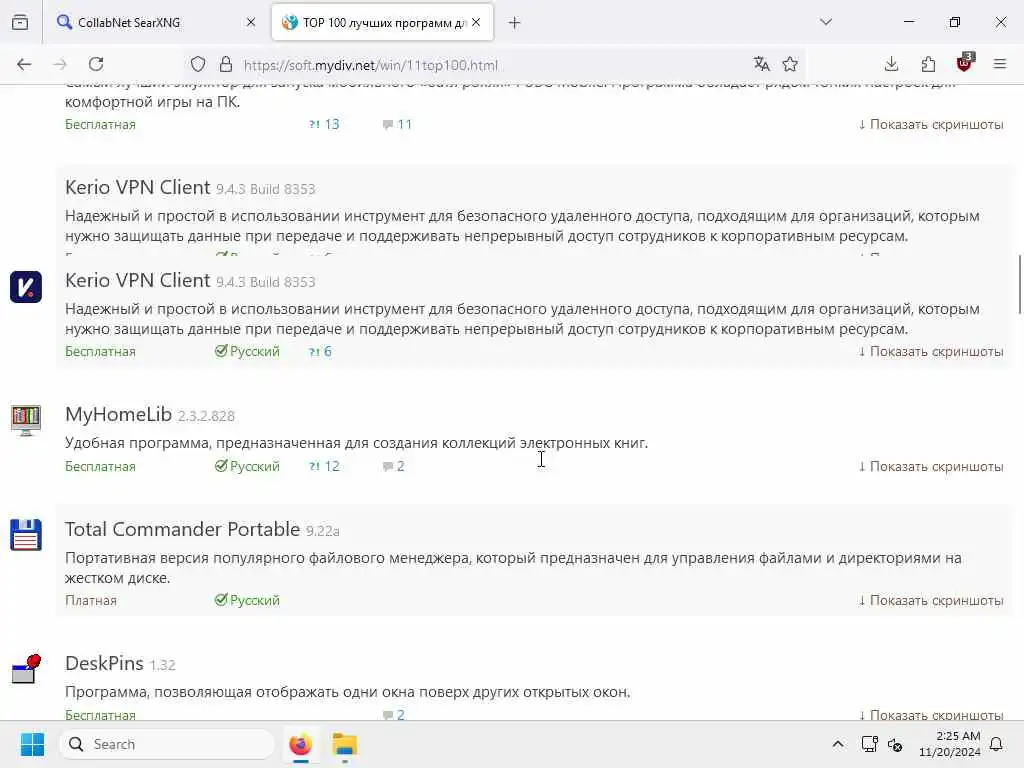The width and height of the screenshot is (1024, 768).
Task: Close the CollabNet SearXNG tab
Action: (x=251, y=22)
